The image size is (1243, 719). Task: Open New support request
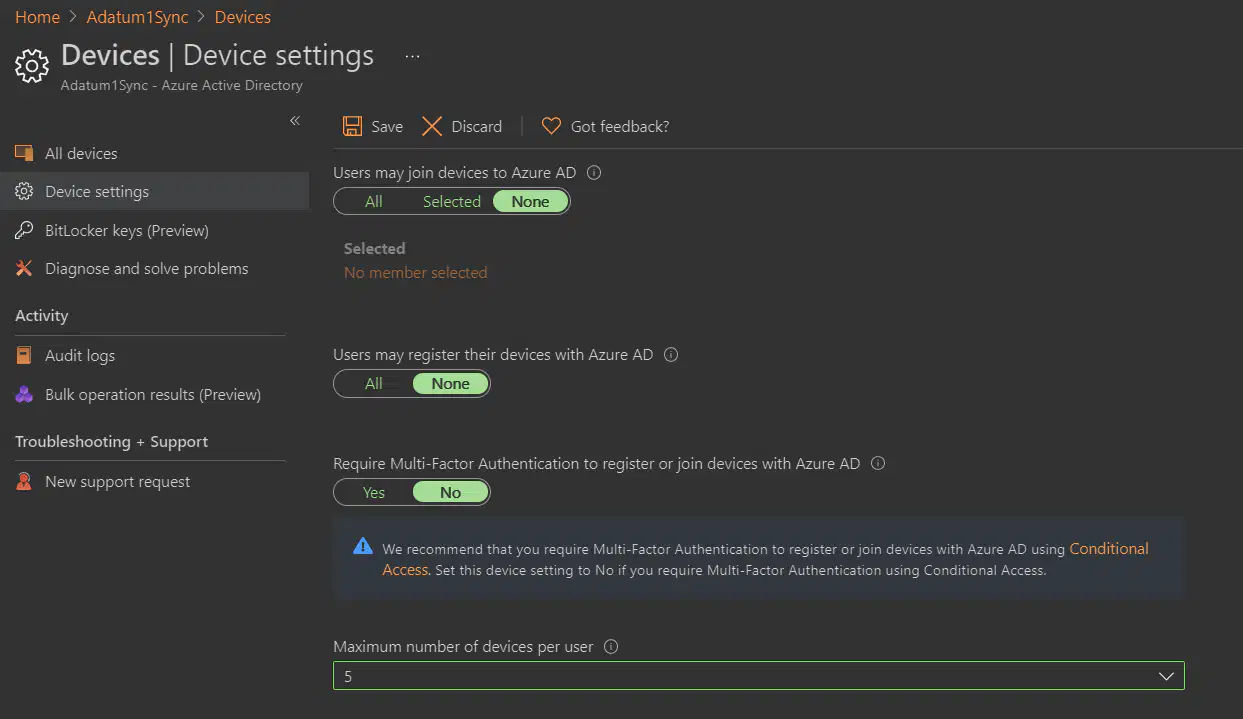tap(155, 481)
